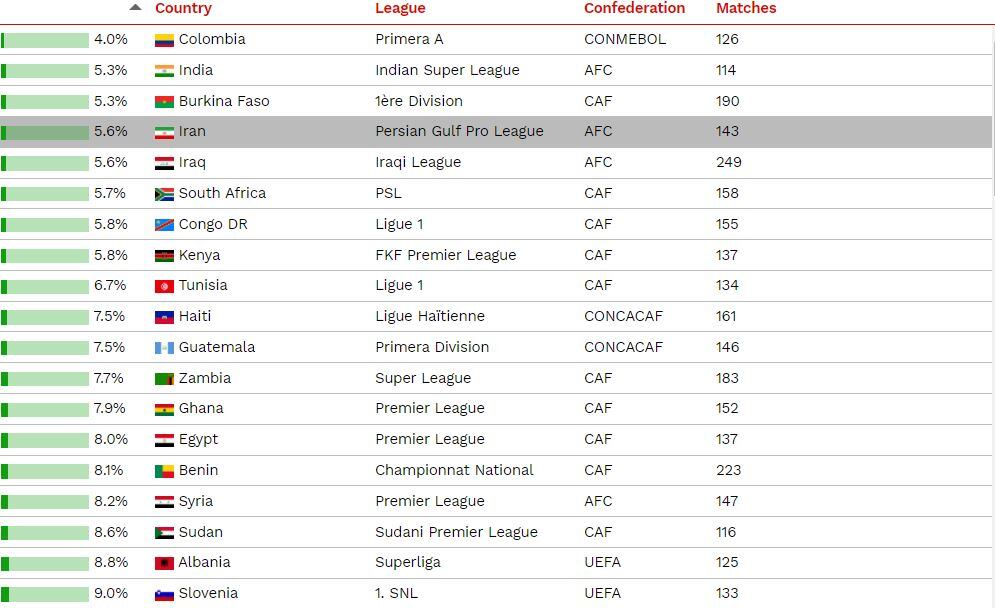Click the Egypt flag icon
This screenshot has width=995, height=608.
[x=165, y=439]
